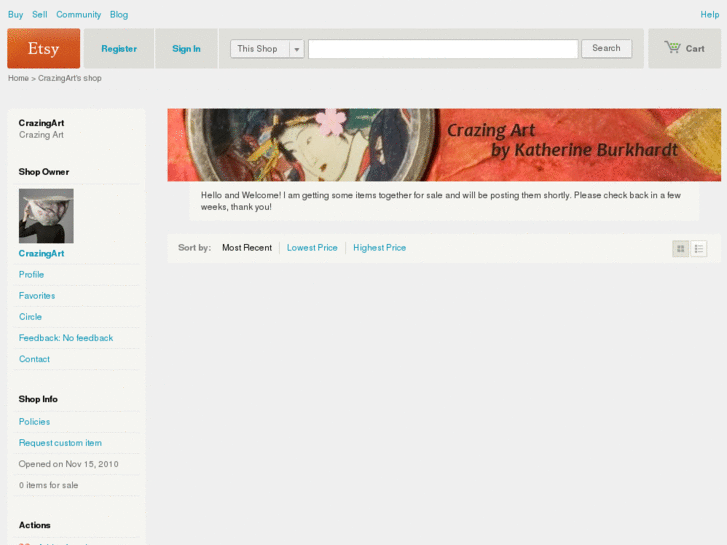This screenshot has height=545, width=727.
Task: Go to the Community section
Action: [78, 15]
